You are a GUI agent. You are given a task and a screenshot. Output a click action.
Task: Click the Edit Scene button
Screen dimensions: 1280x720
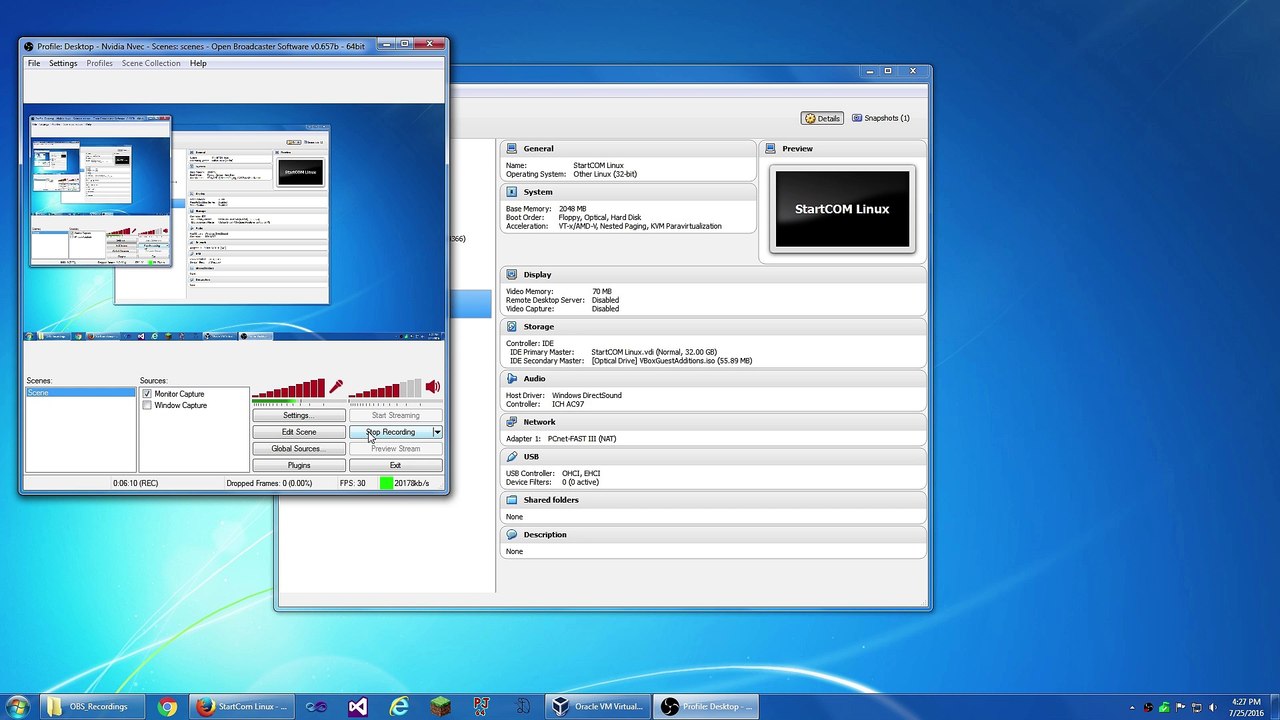coord(298,432)
